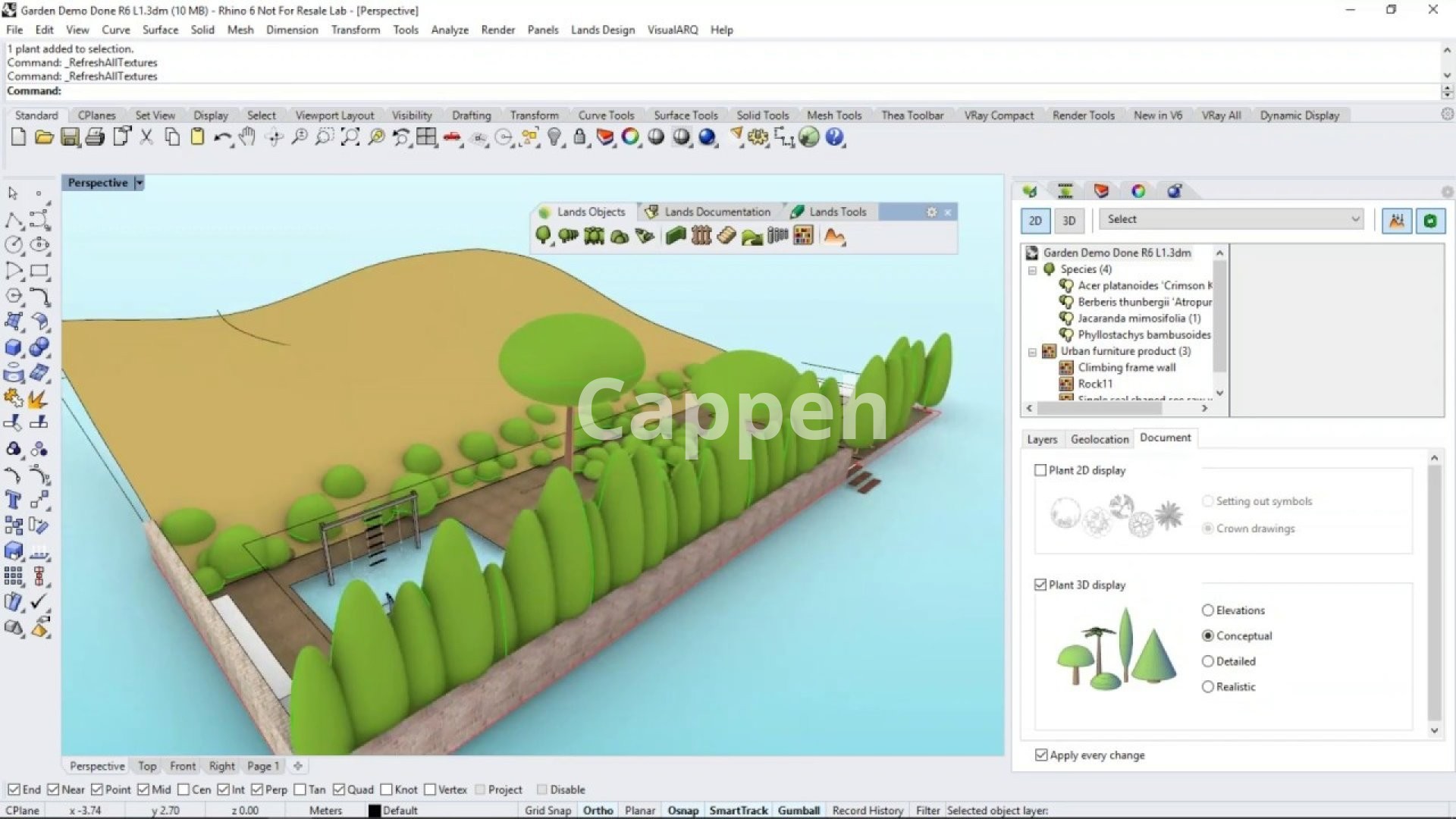
Task: Click the Terrain icon in Lands toolbar
Action: [x=834, y=236]
